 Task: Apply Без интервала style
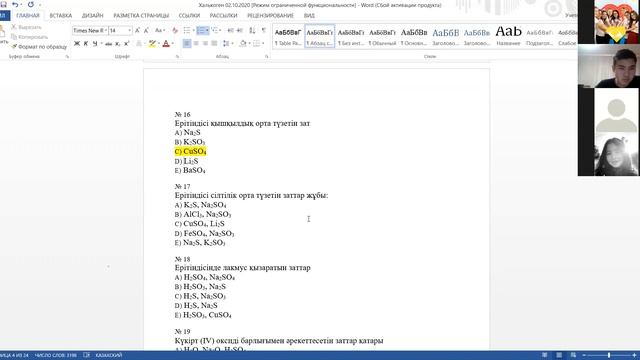pos(351,36)
